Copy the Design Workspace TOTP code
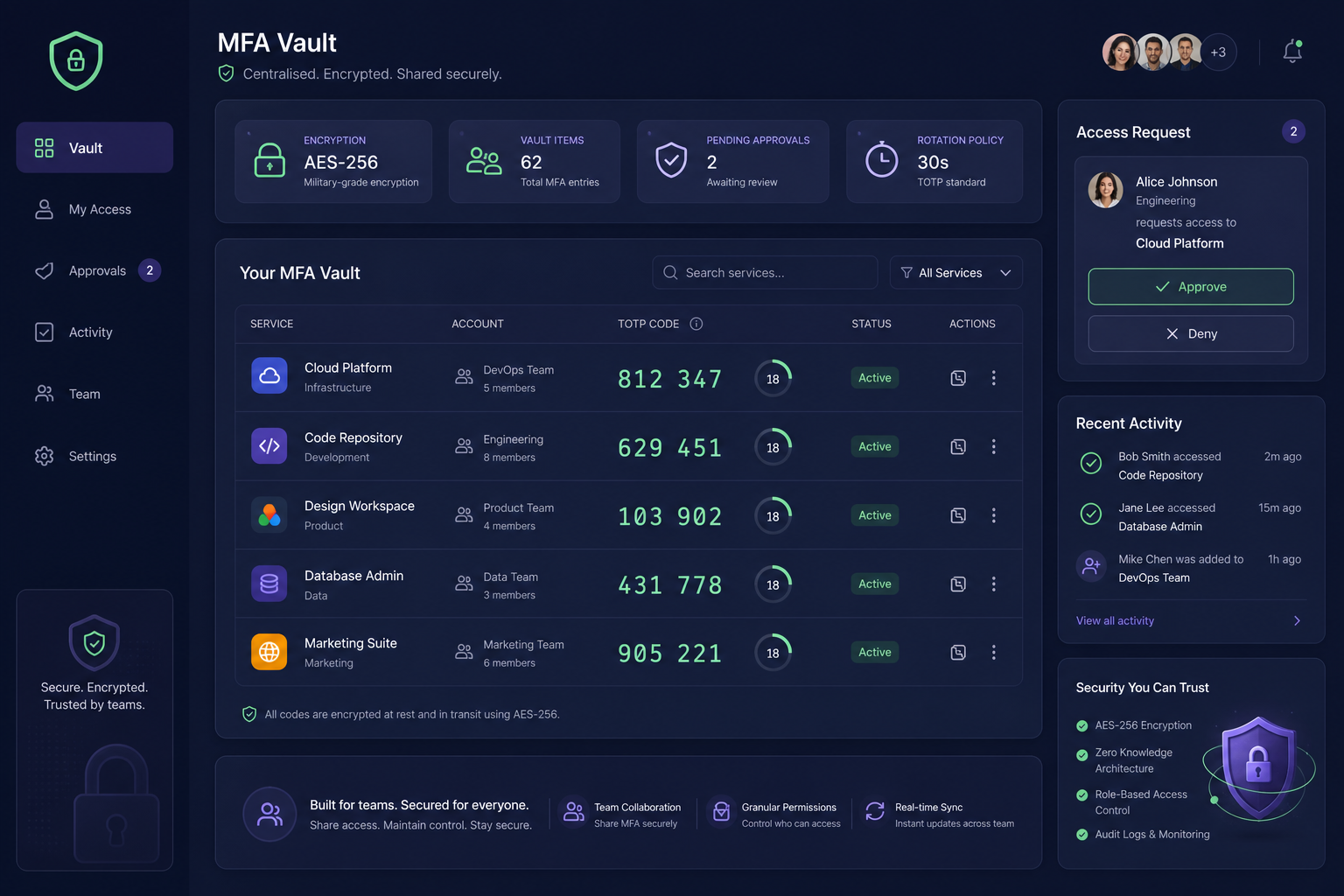 click(958, 515)
